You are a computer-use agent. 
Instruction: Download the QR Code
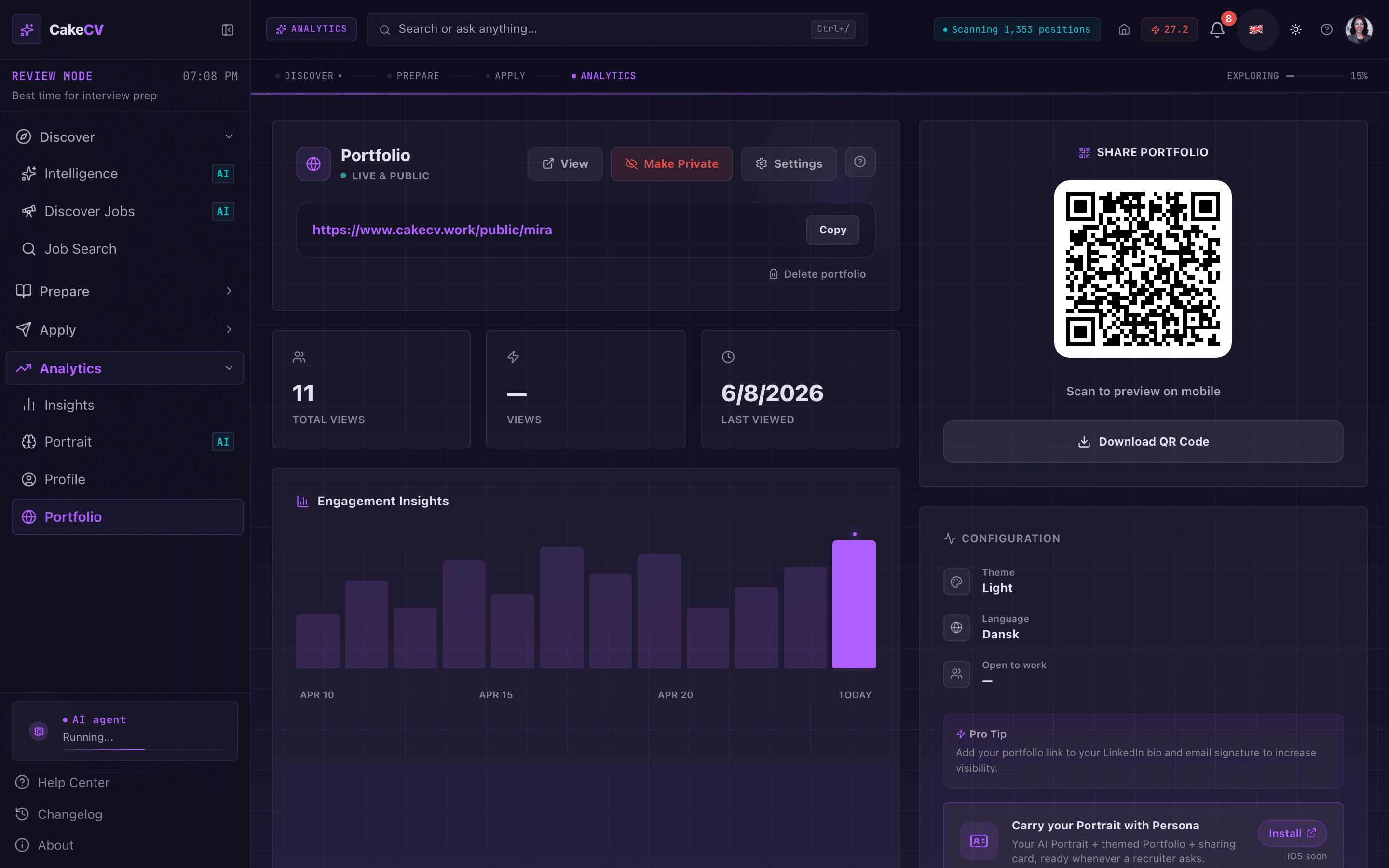click(x=1143, y=441)
